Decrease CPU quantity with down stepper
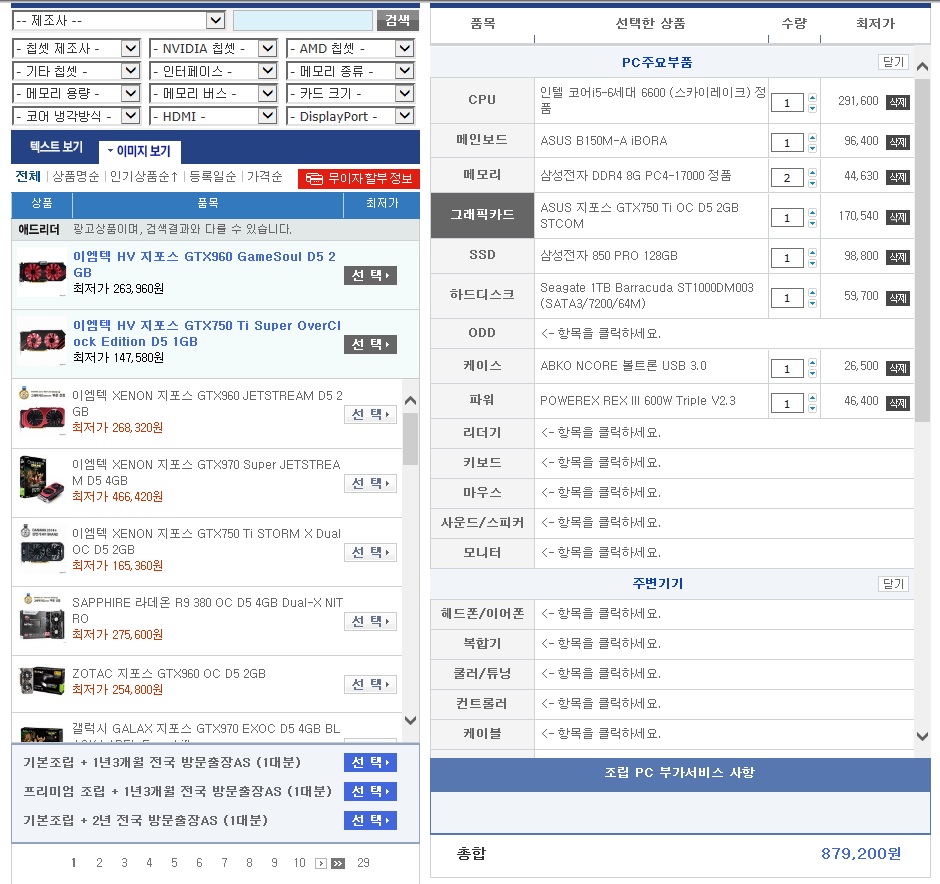The width and height of the screenshot is (940, 884). coord(812,108)
